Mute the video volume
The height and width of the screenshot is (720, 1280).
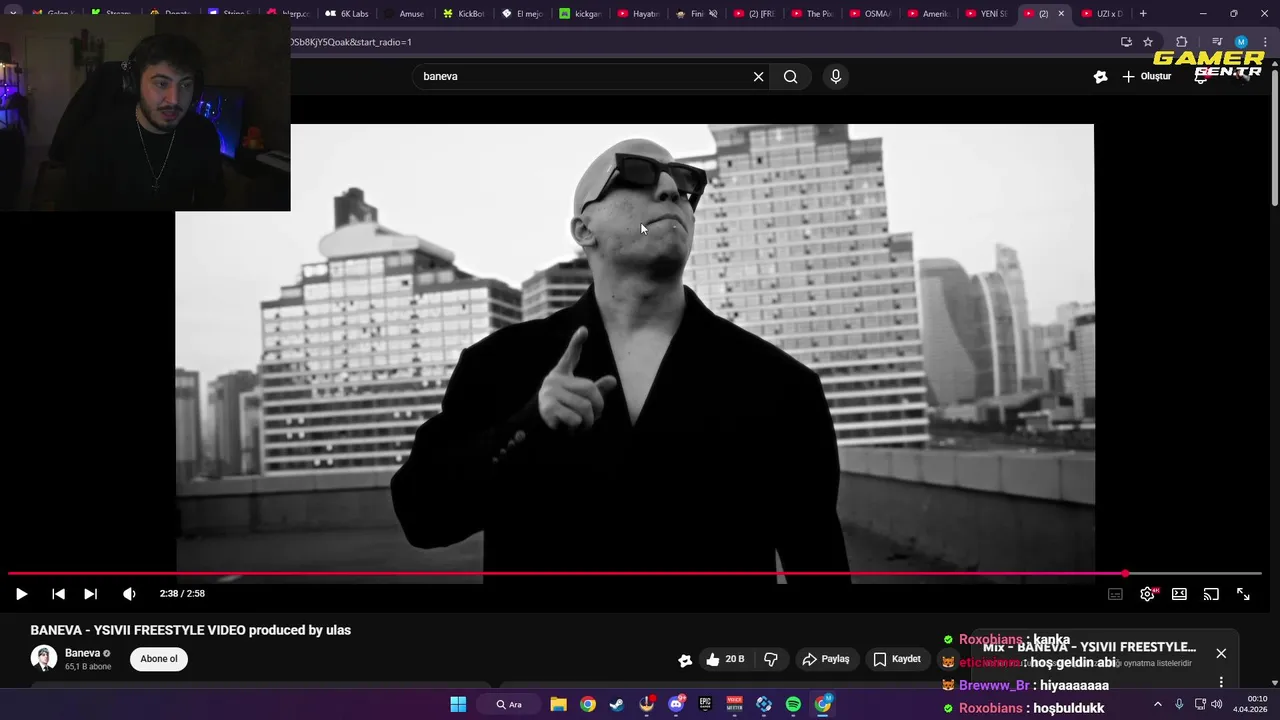click(x=129, y=594)
